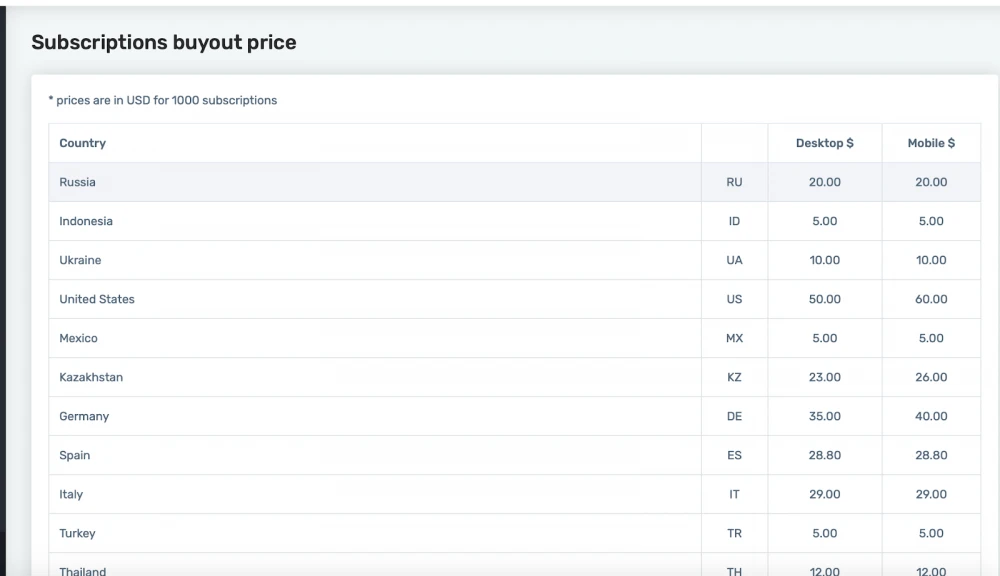The width and height of the screenshot is (1000, 576).
Task: Select the ID country code cell
Action: [x=735, y=221]
